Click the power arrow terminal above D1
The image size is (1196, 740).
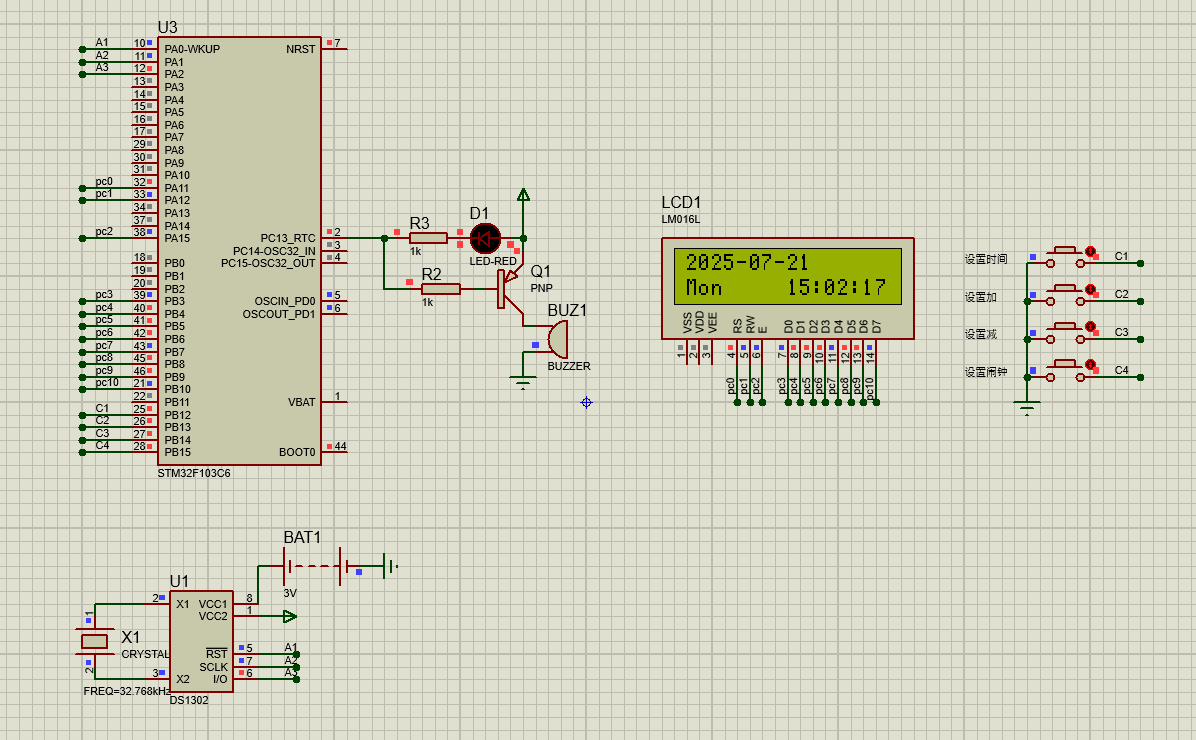point(523,195)
